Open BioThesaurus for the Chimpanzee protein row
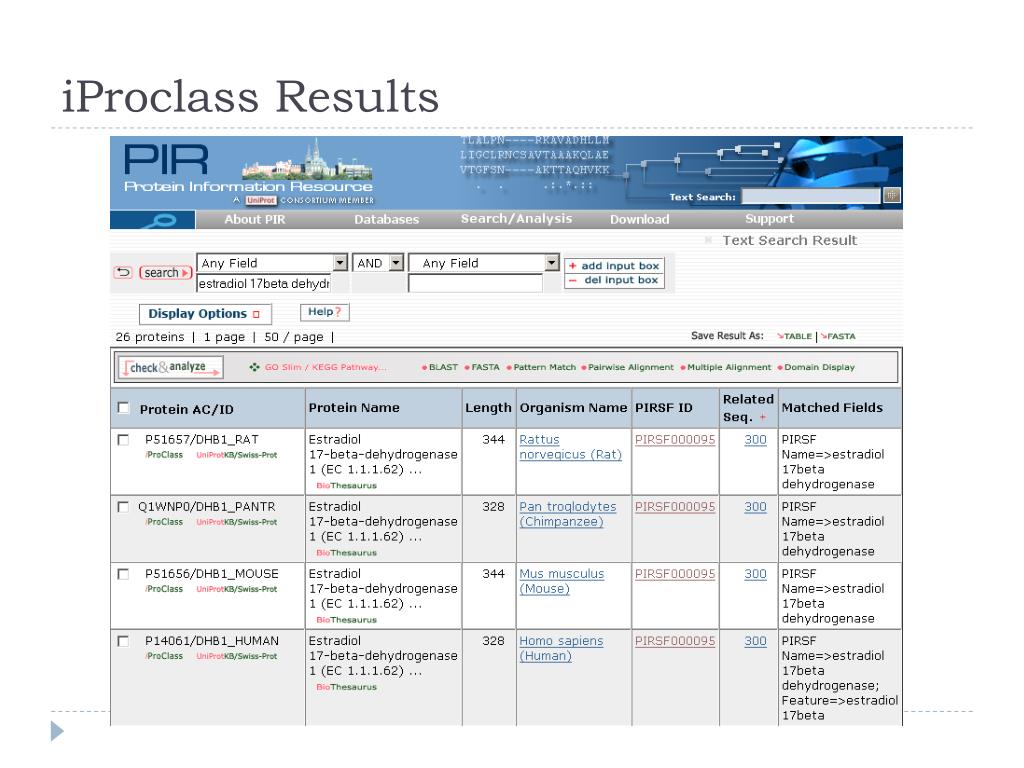The image size is (1024, 768). 346,552
